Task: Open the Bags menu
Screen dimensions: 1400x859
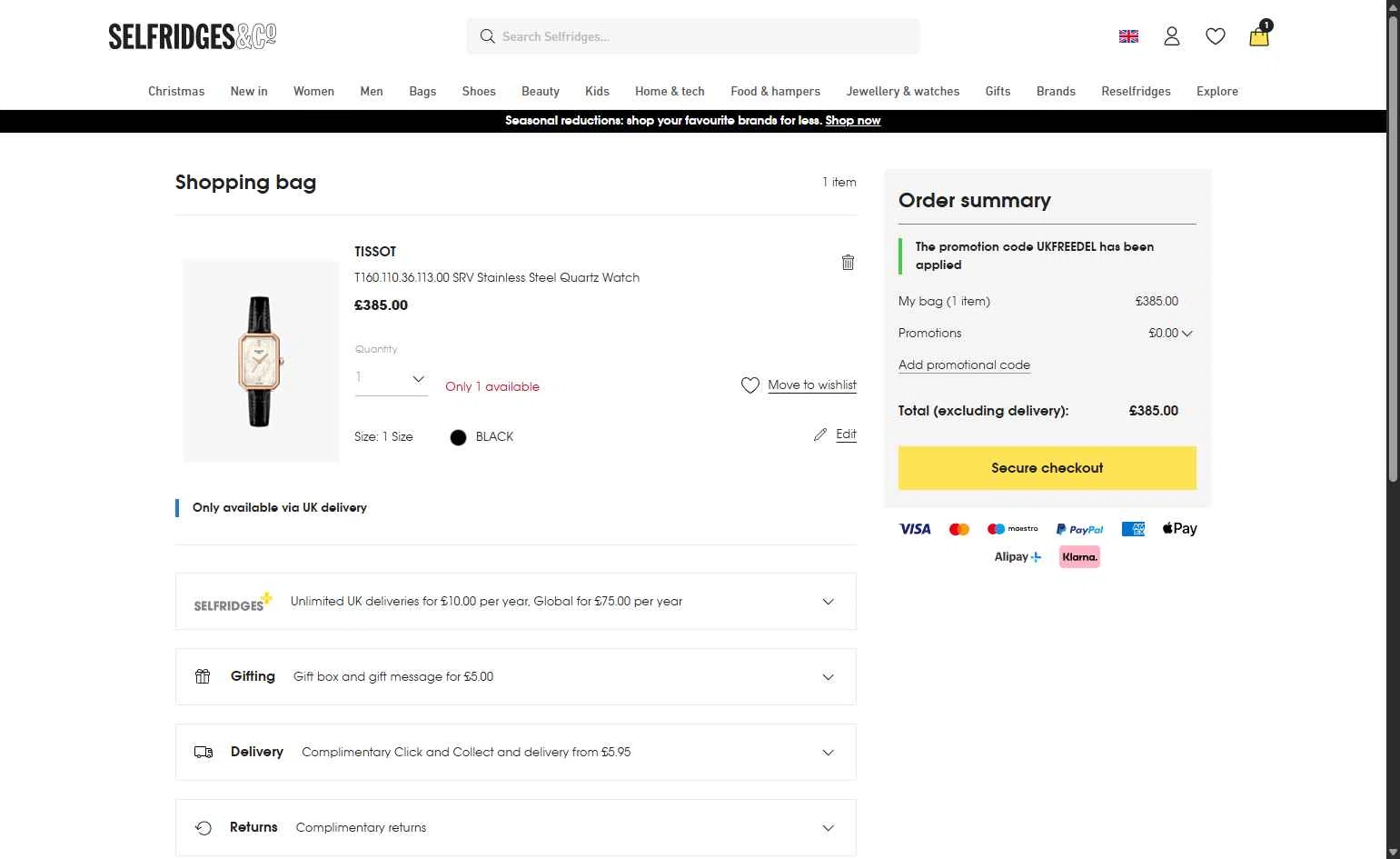Action: [422, 91]
